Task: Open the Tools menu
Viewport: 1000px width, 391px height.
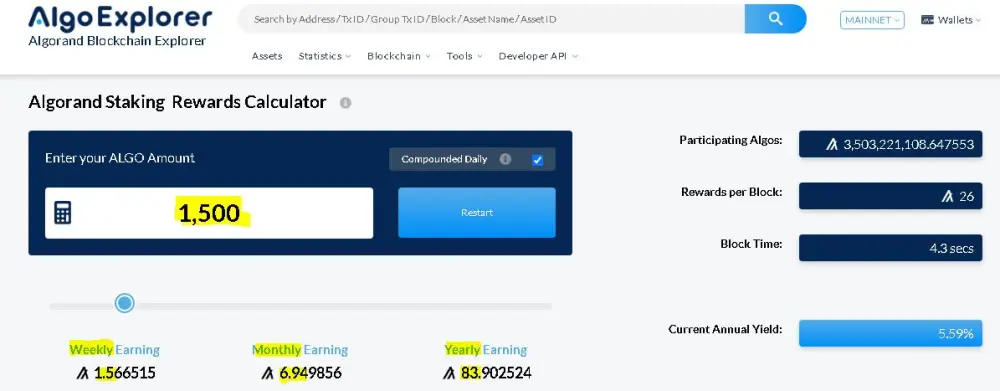Action: 464,56
